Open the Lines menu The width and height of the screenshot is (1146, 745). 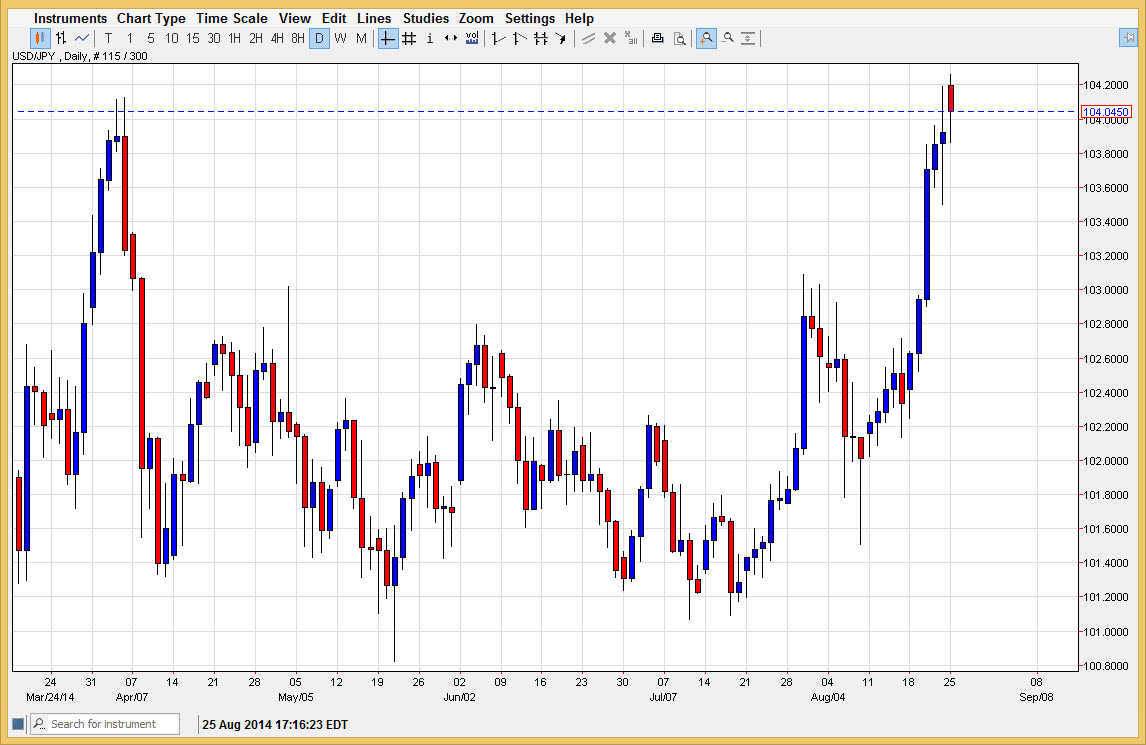tap(374, 18)
